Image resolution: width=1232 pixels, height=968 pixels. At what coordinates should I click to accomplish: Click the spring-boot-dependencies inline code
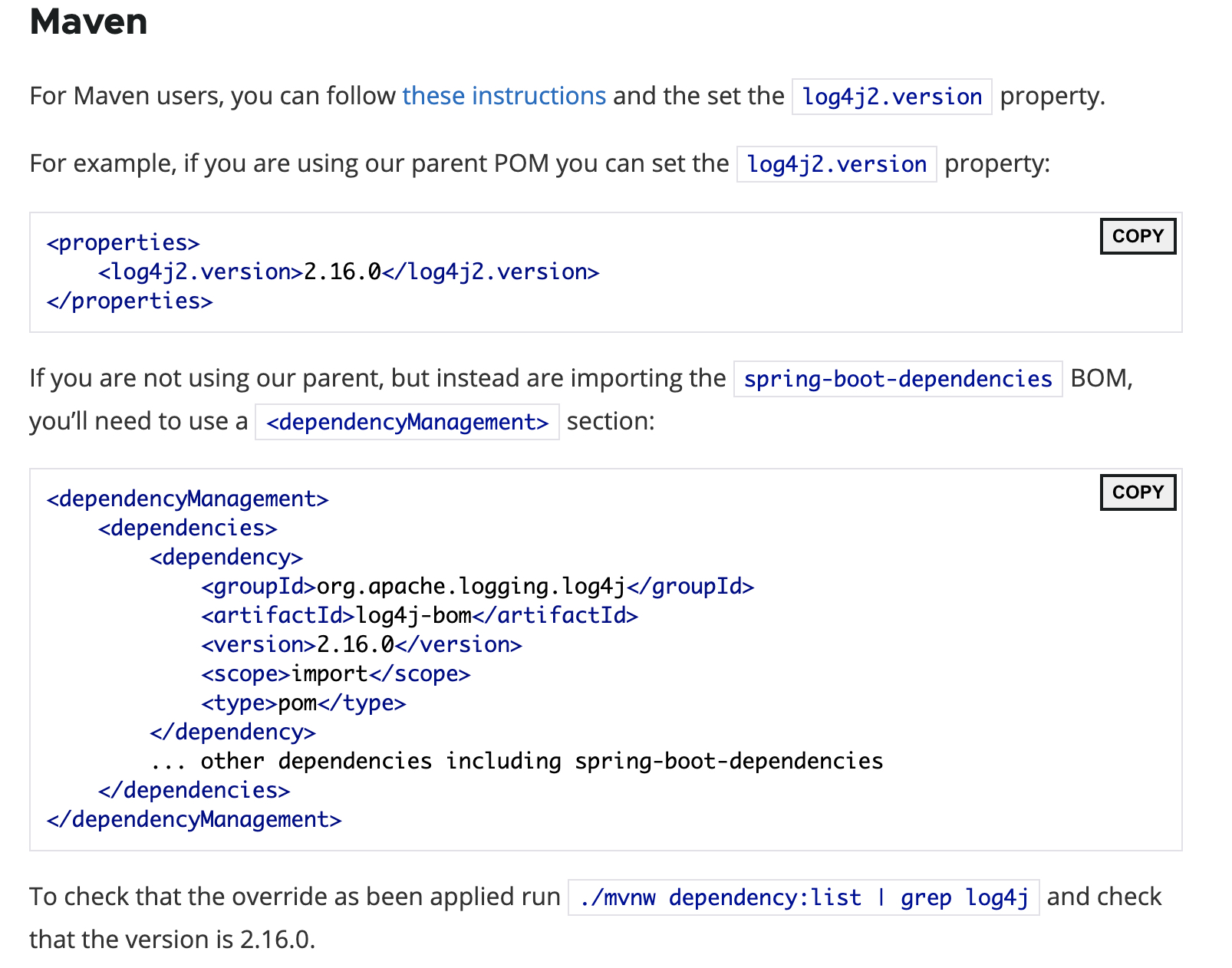(898, 379)
